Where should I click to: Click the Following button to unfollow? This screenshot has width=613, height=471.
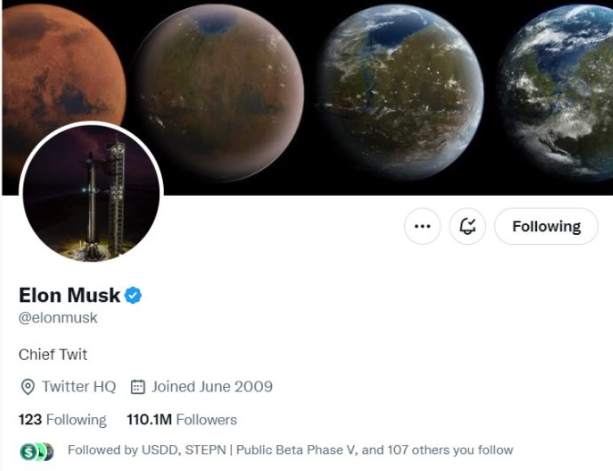tap(546, 226)
